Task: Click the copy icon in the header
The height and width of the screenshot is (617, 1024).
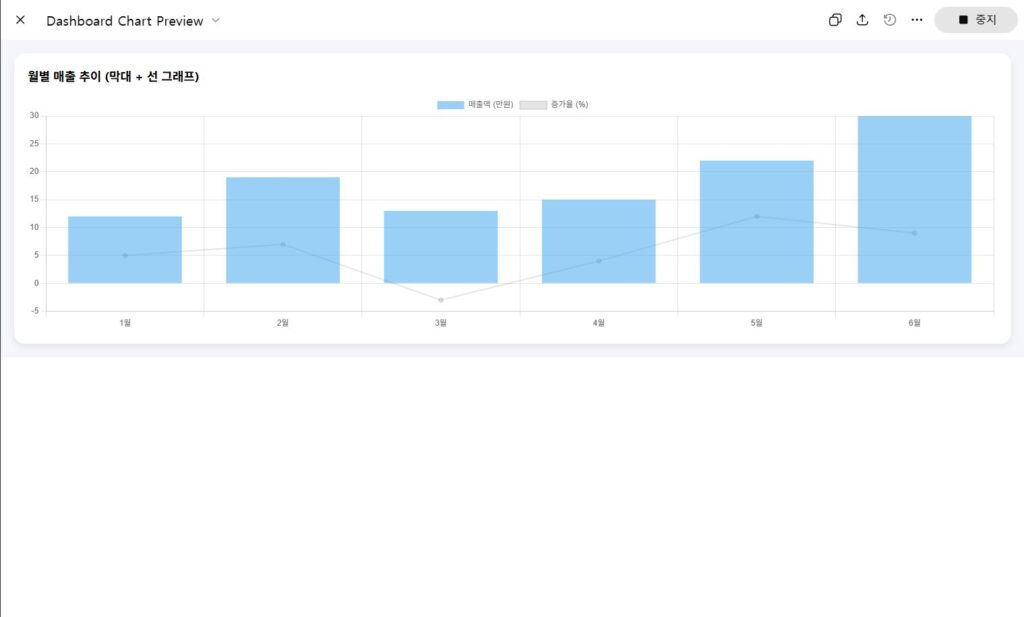Action: (835, 20)
